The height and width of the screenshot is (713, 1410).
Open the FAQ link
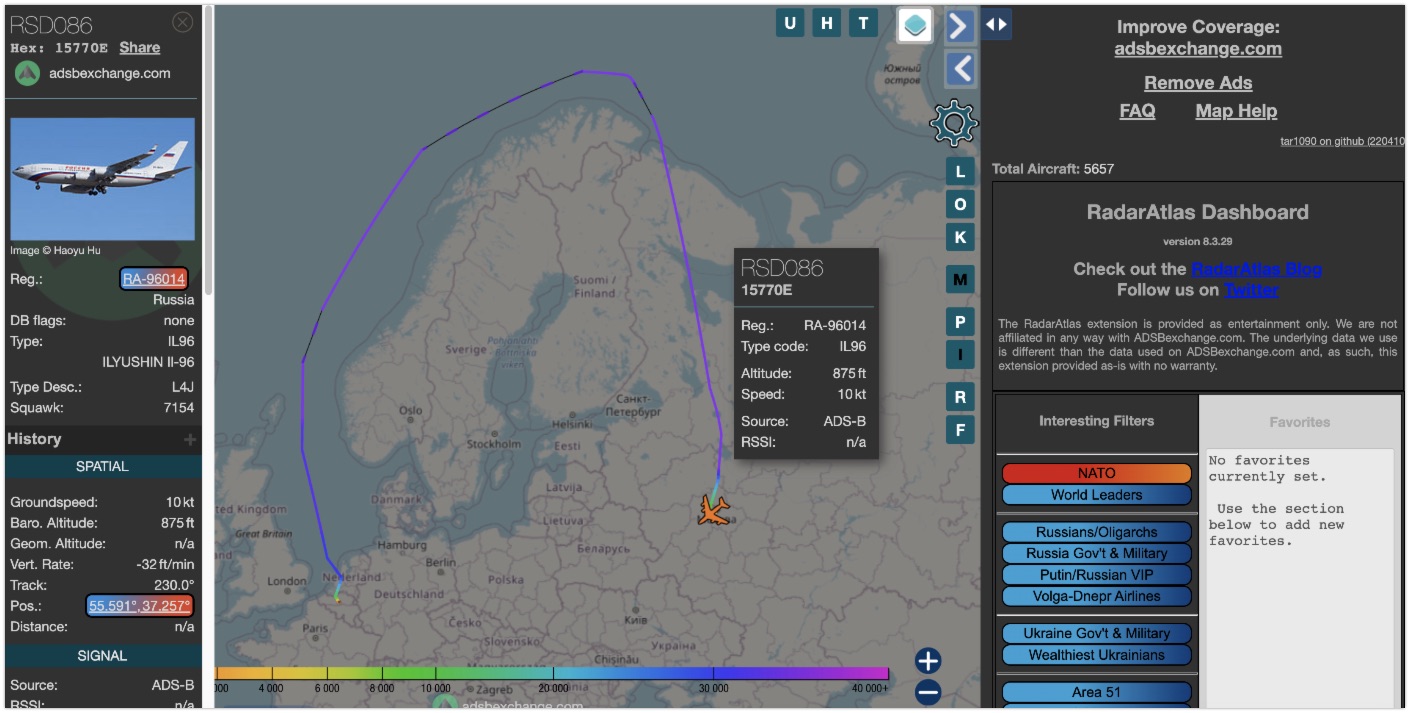[x=1137, y=111]
